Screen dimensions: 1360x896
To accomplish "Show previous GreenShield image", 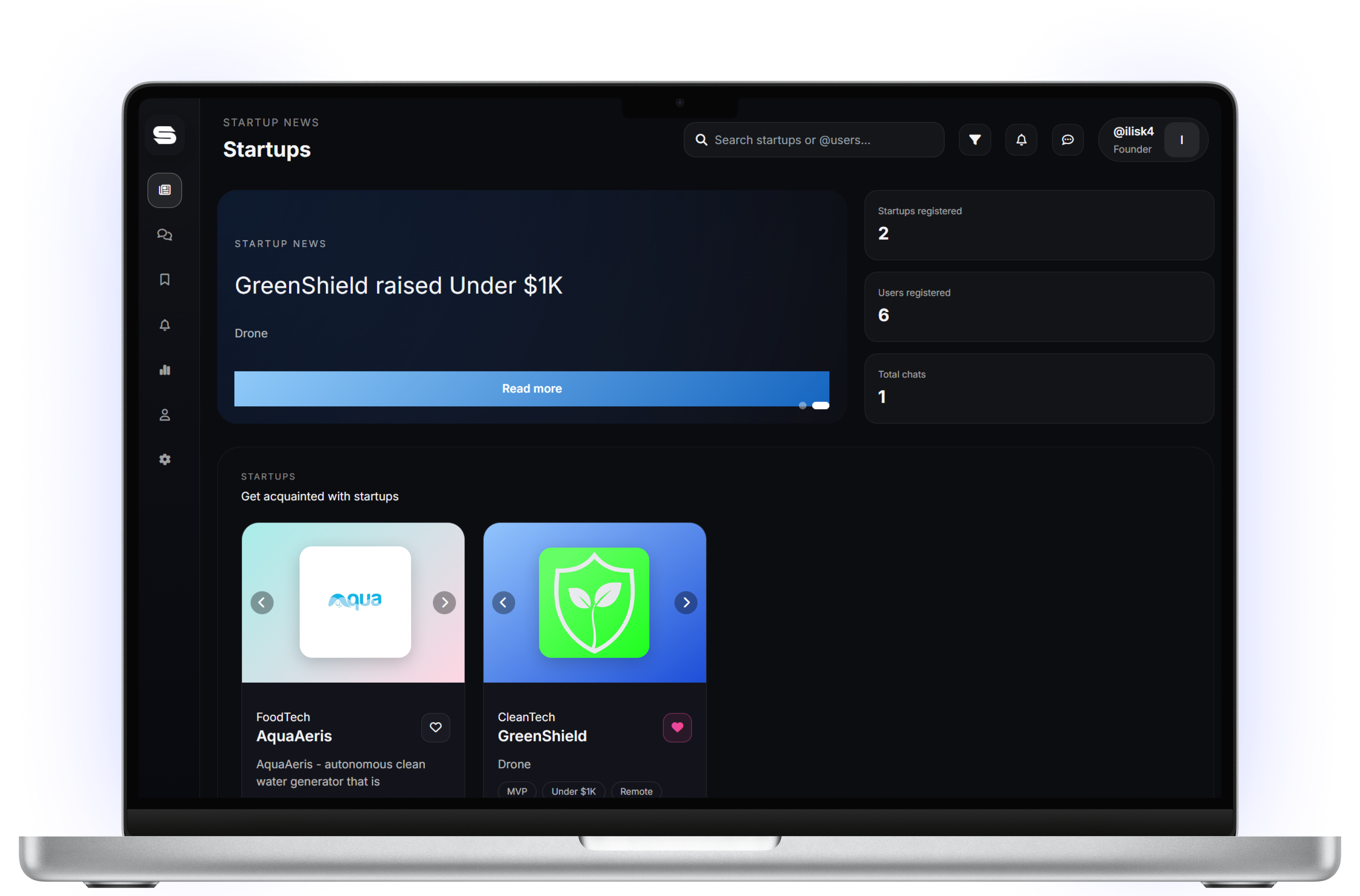I will pos(503,602).
